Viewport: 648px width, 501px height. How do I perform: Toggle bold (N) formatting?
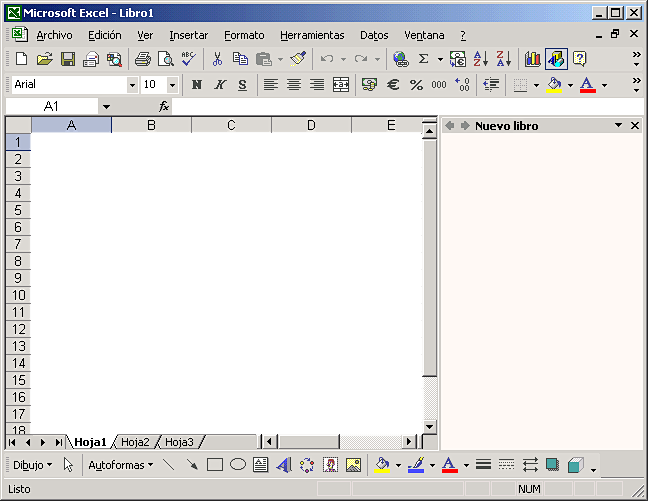(197, 85)
